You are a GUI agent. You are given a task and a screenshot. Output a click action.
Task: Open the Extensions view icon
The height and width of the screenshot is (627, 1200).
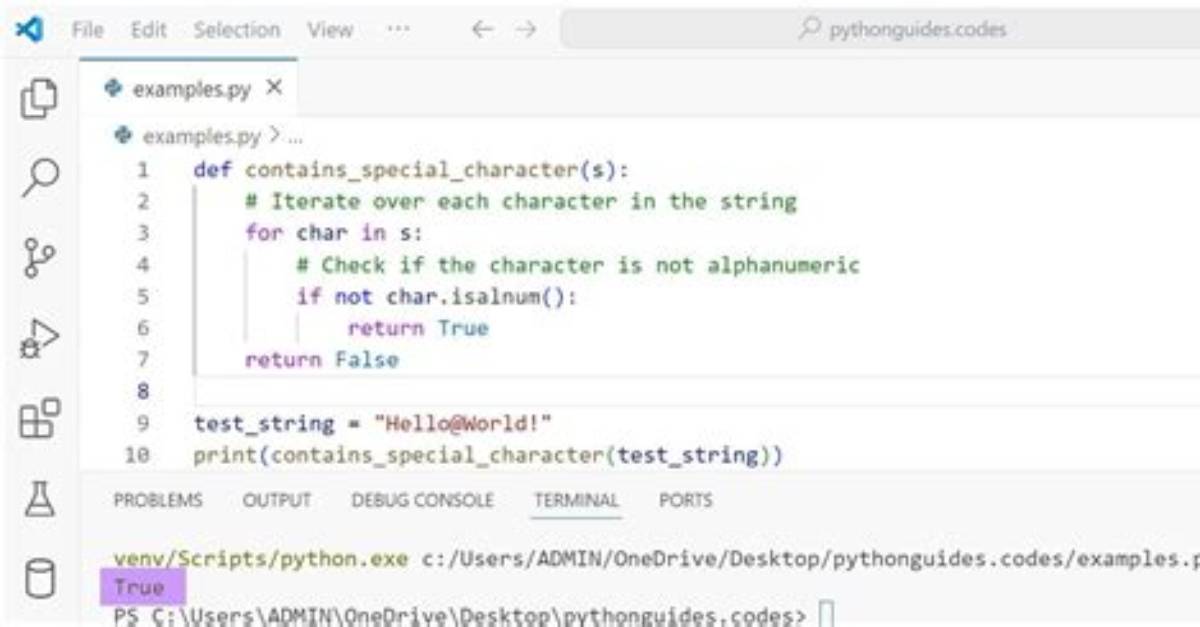(39, 418)
